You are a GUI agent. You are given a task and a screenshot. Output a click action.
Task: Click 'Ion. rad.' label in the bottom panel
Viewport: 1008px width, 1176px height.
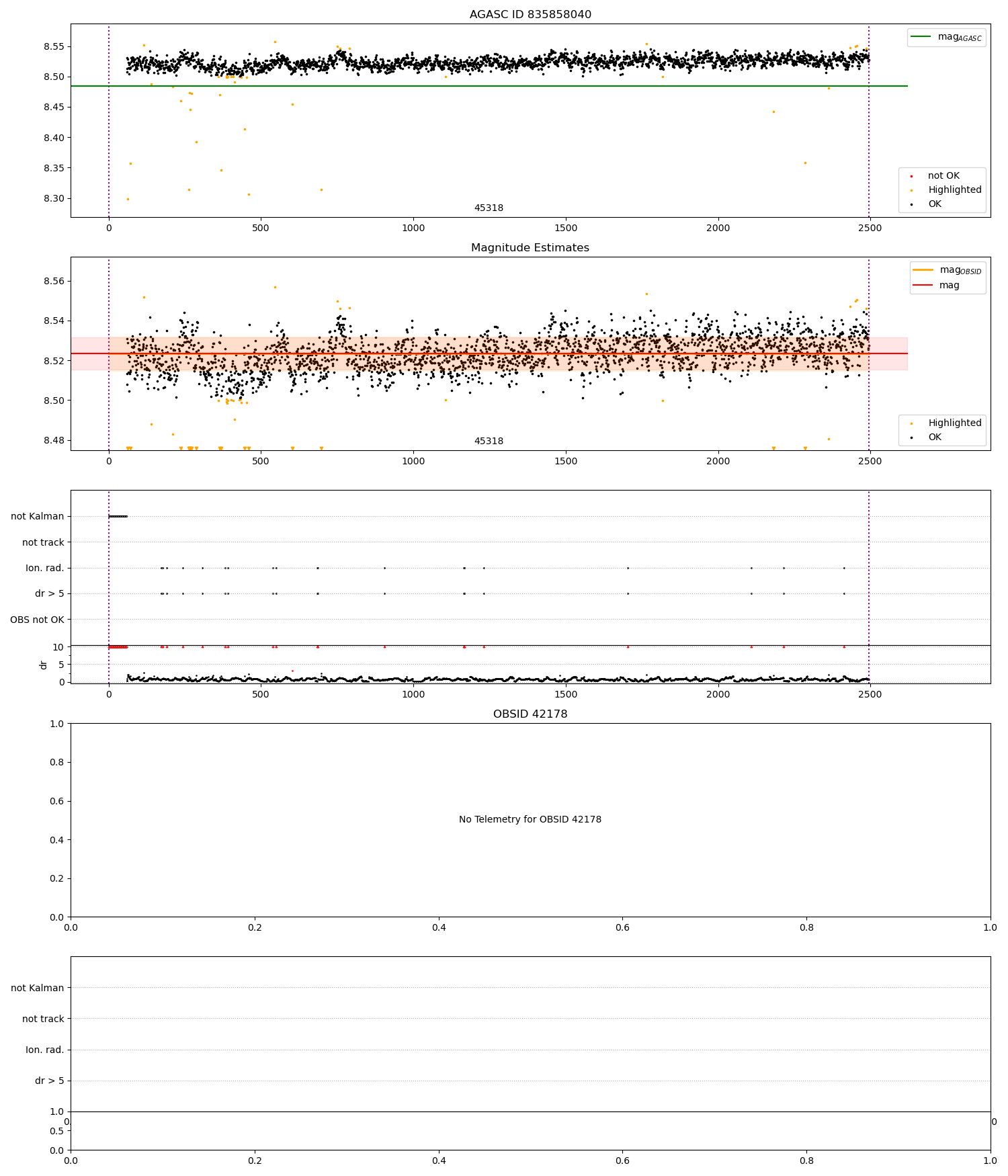[x=45, y=1050]
